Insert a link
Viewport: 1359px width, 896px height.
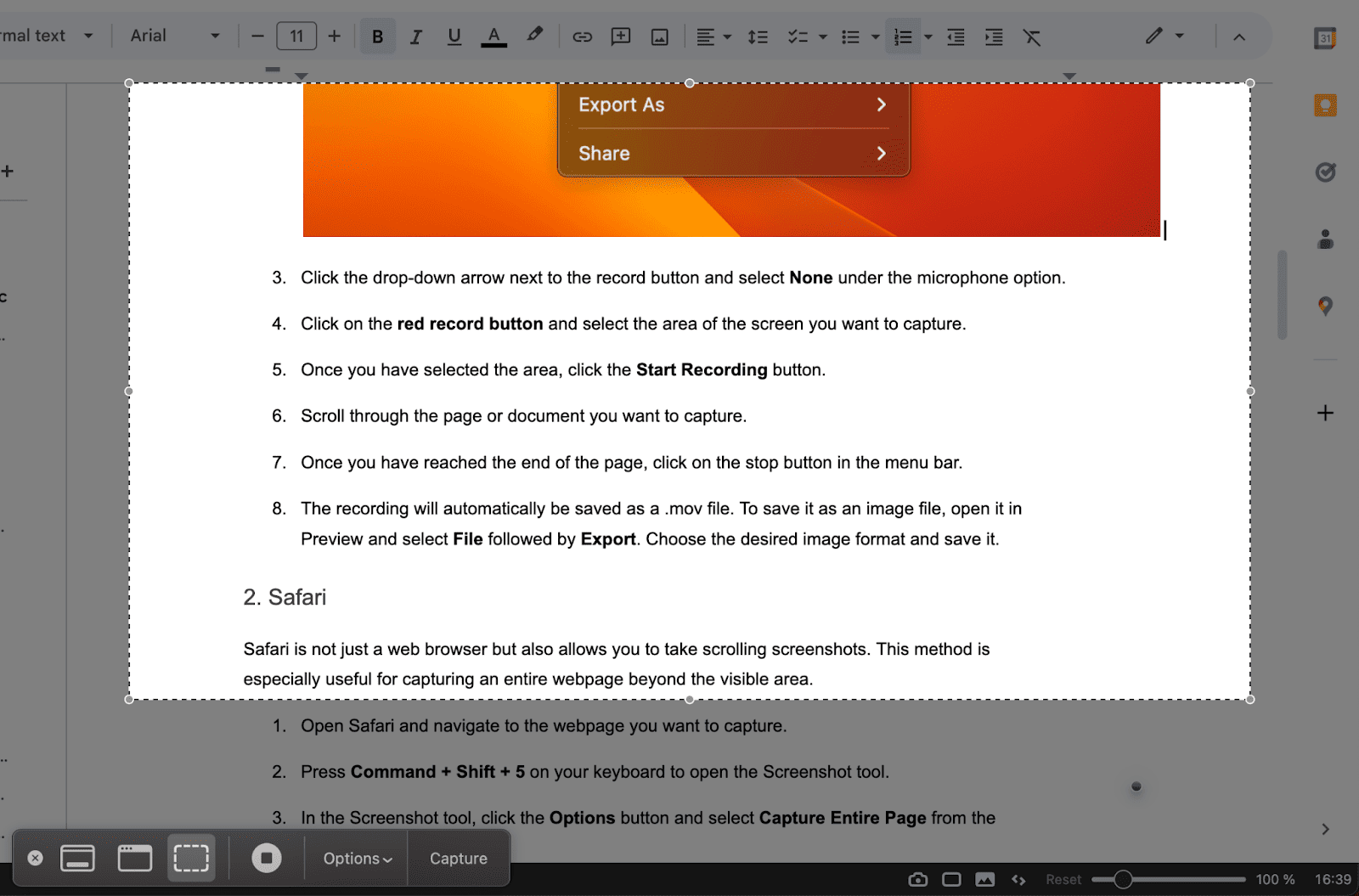582,36
